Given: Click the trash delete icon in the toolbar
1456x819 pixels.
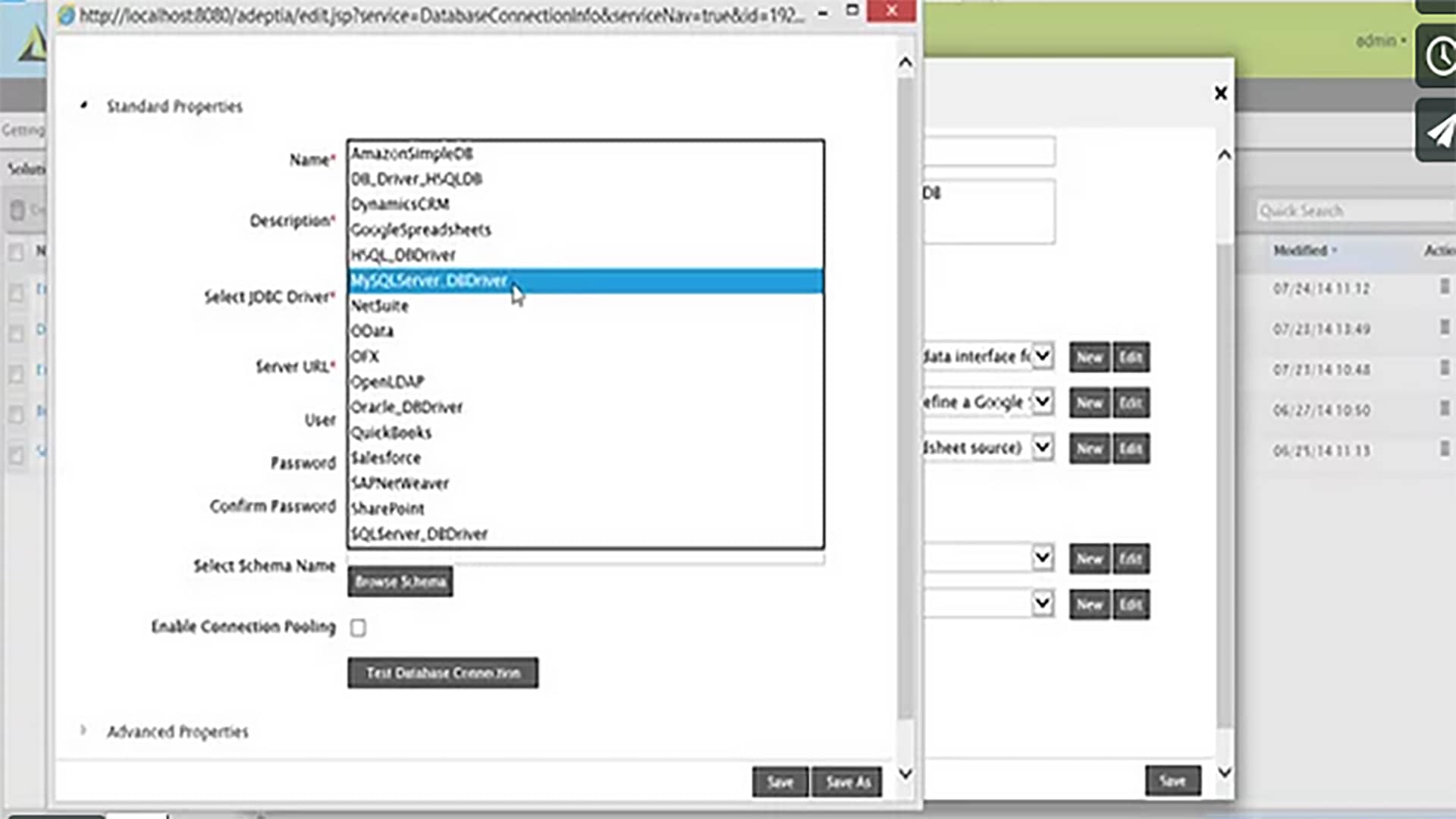Looking at the screenshot, I should point(17,210).
